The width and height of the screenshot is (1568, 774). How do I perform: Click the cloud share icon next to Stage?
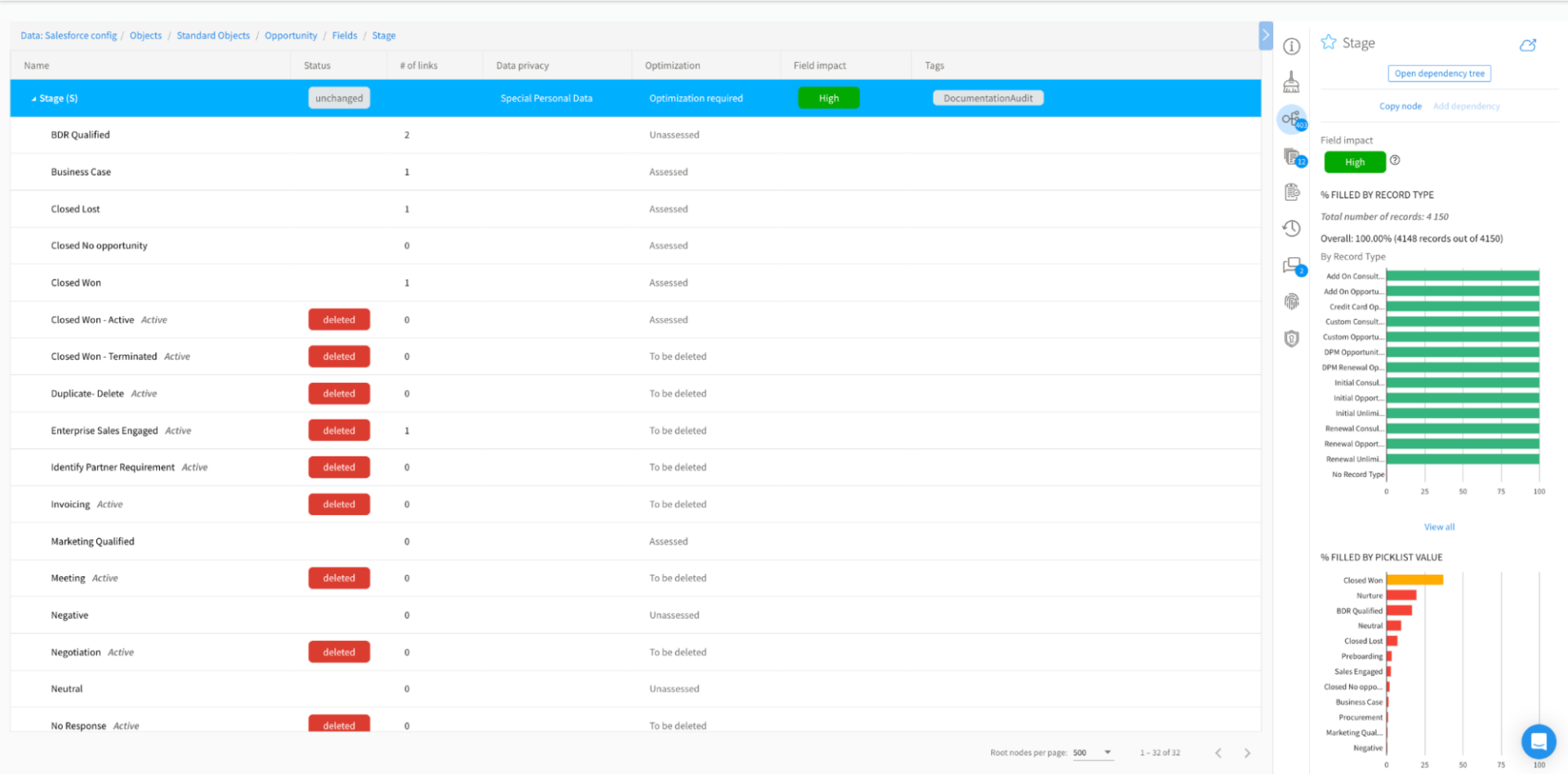(x=1528, y=45)
